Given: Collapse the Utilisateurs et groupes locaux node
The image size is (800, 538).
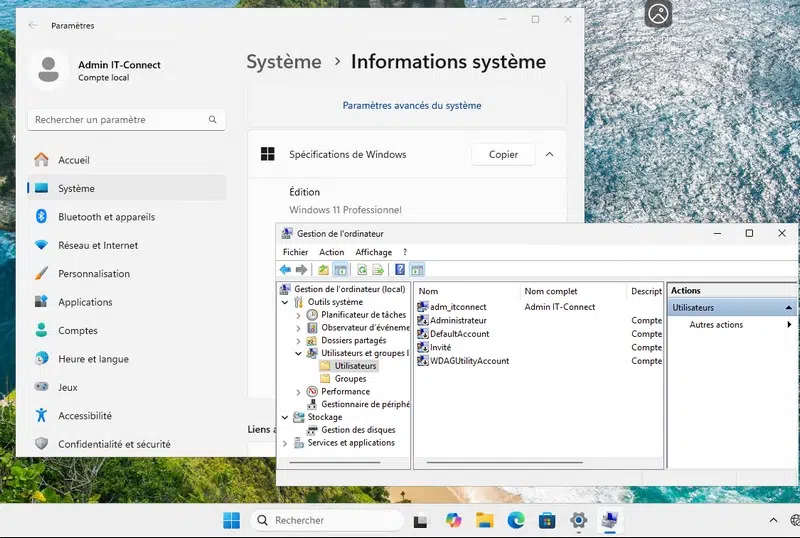Looking at the screenshot, I should coord(298,353).
